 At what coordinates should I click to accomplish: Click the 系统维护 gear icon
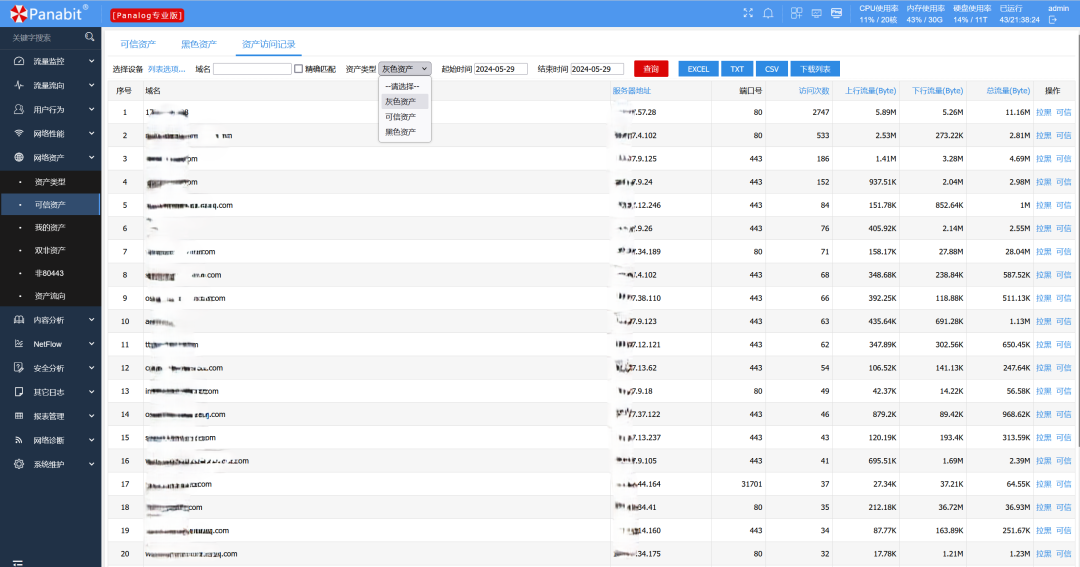(19, 464)
